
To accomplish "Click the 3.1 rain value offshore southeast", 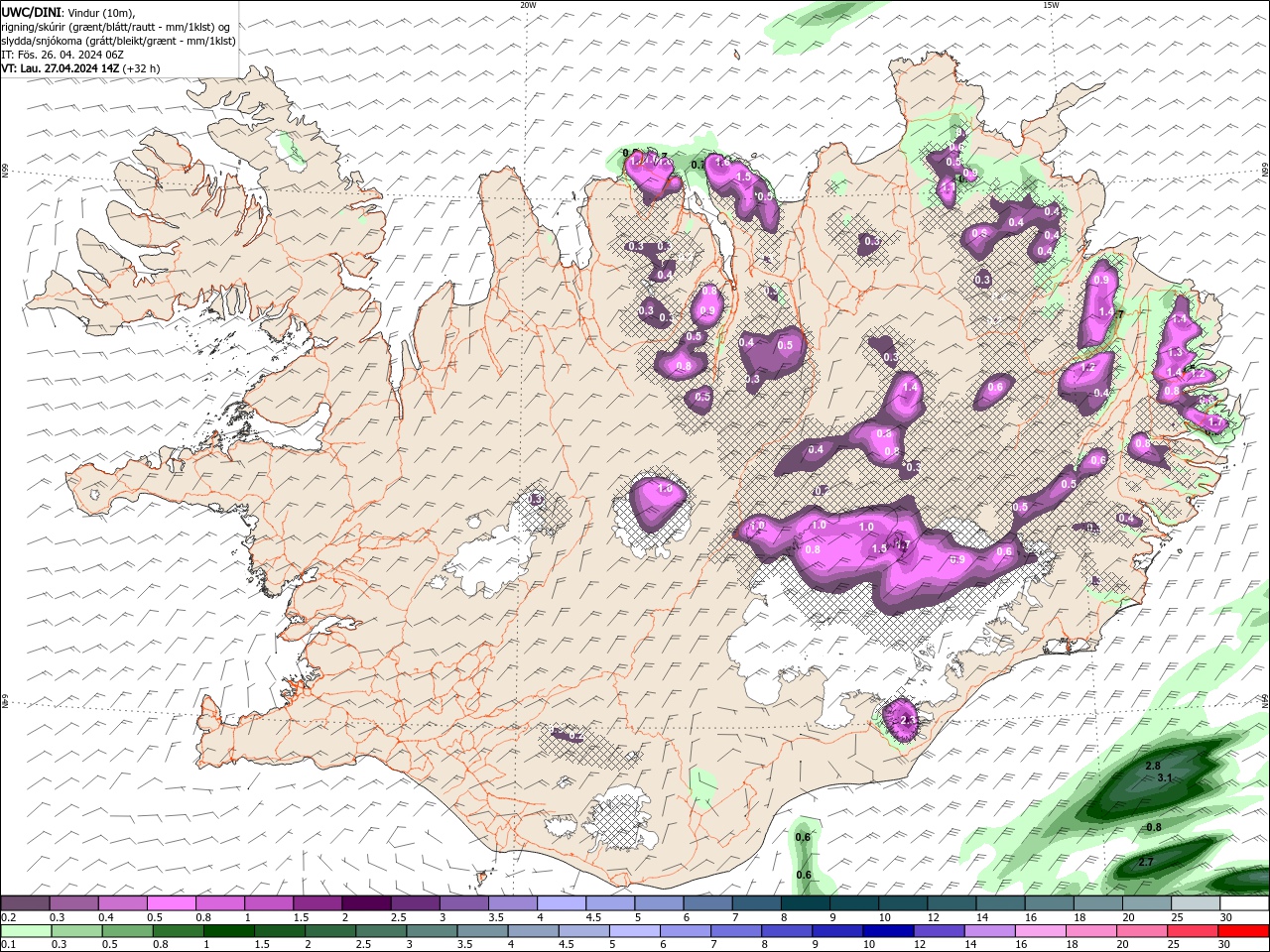I will (1165, 778).
